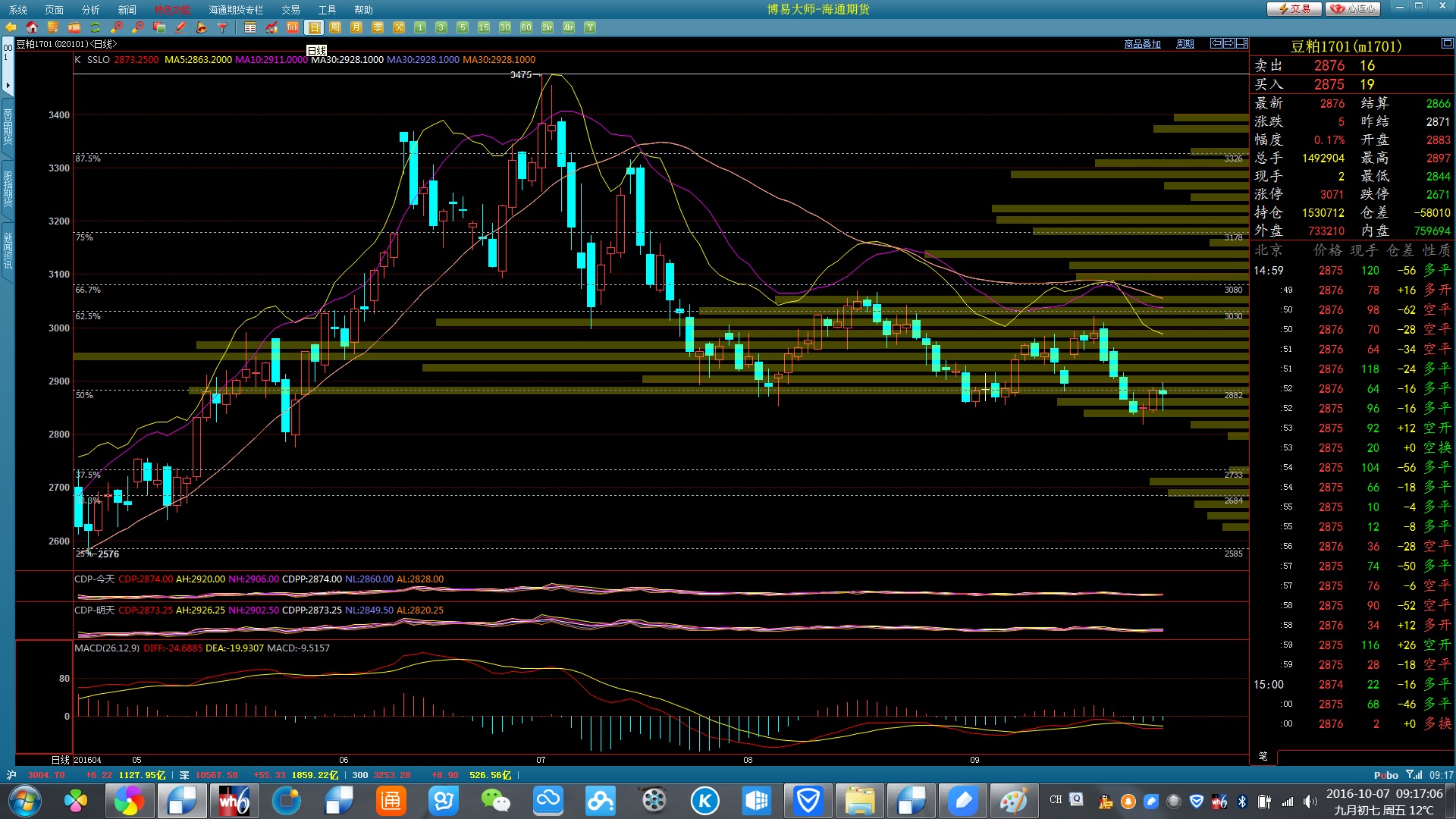Screen dimensions: 1456x819
Task: Expand the quote panel maximize box
Action: tap(1447, 44)
